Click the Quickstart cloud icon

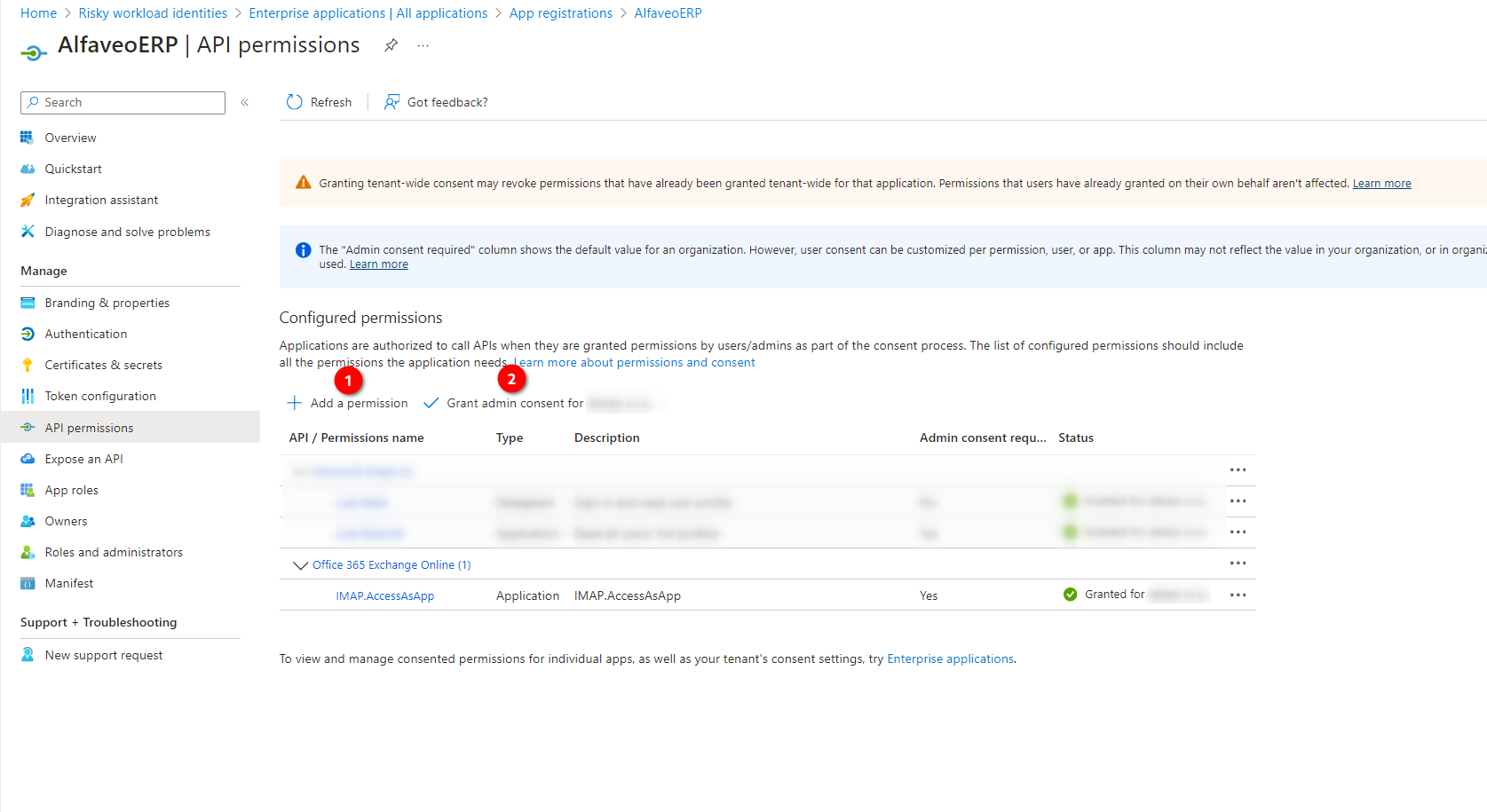(28, 169)
